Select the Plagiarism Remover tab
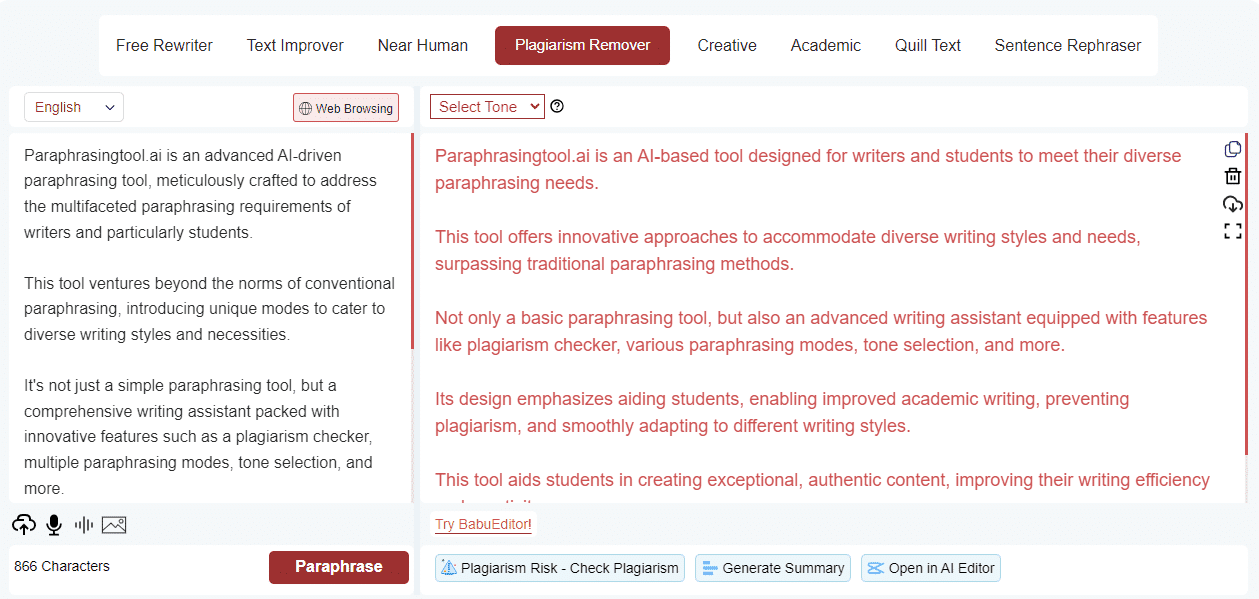This screenshot has height=599, width=1259. click(582, 45)
